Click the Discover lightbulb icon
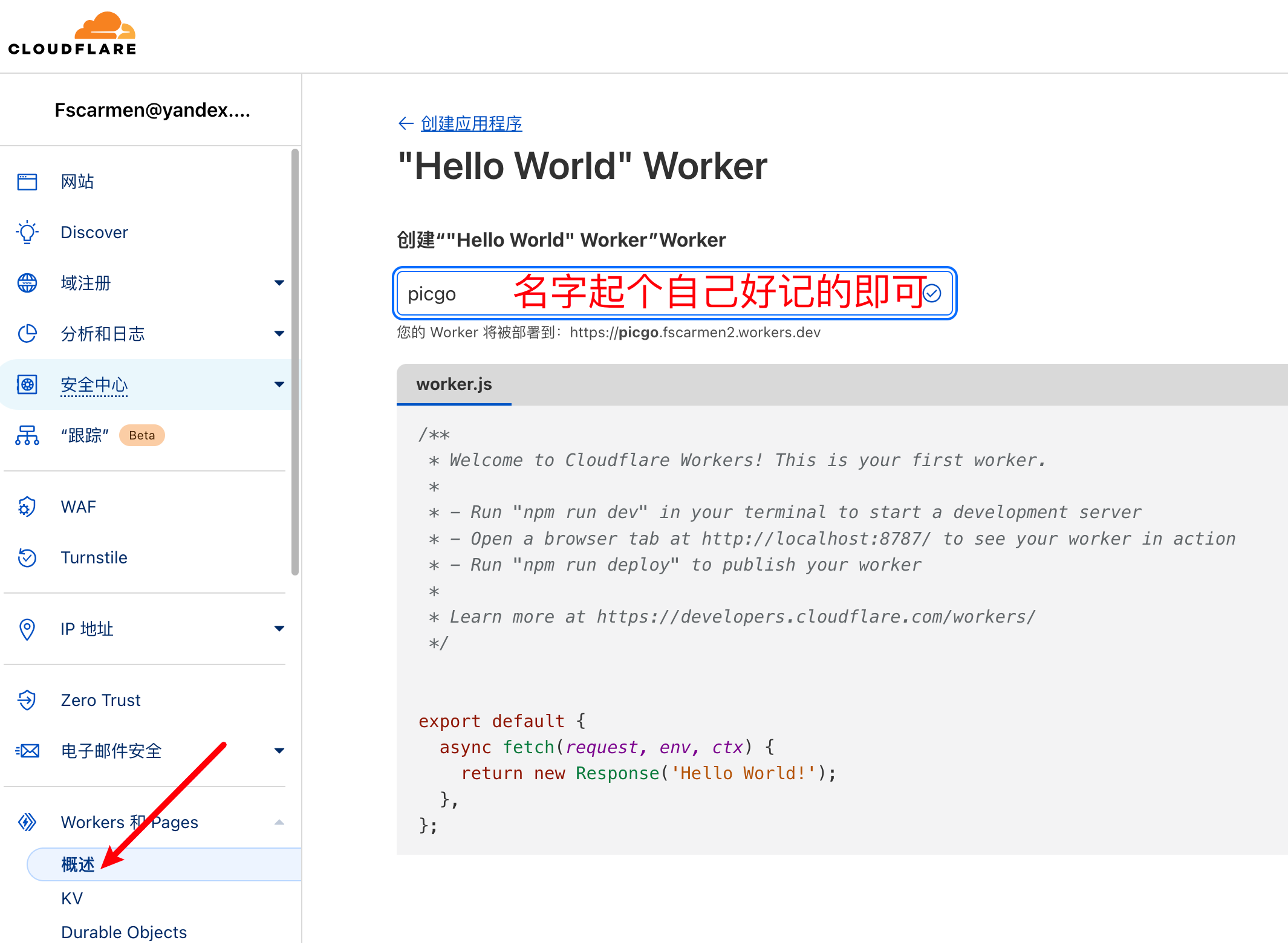This screenshot has width=1288, height=943. coord(27,233)
